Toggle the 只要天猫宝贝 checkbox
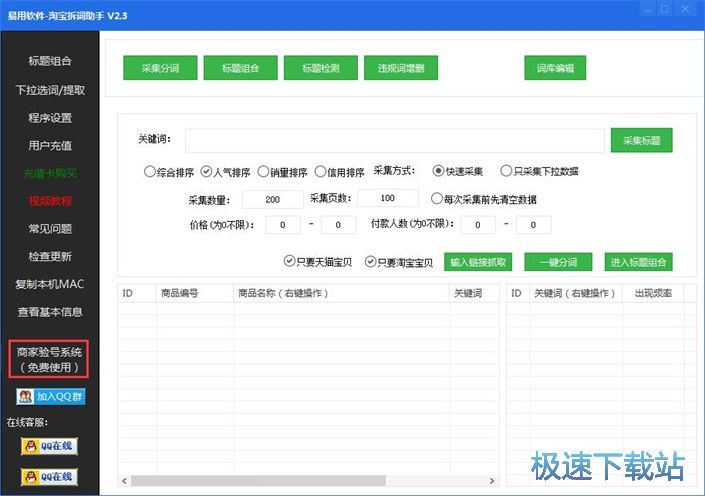 click(289, 261)
